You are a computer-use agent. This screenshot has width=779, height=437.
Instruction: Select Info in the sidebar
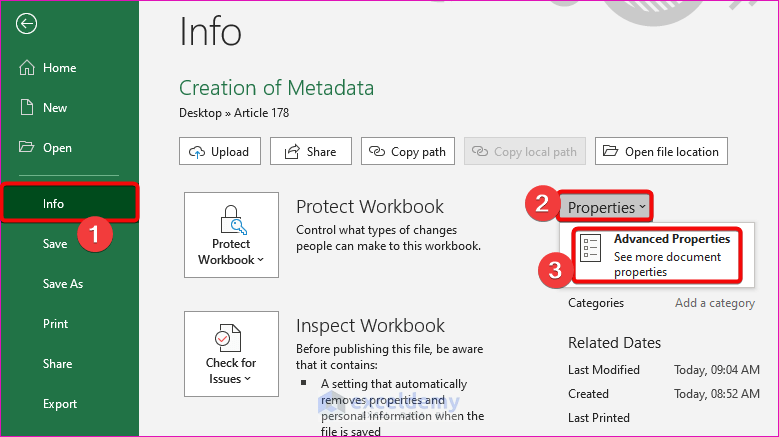(x=54, y=204)
